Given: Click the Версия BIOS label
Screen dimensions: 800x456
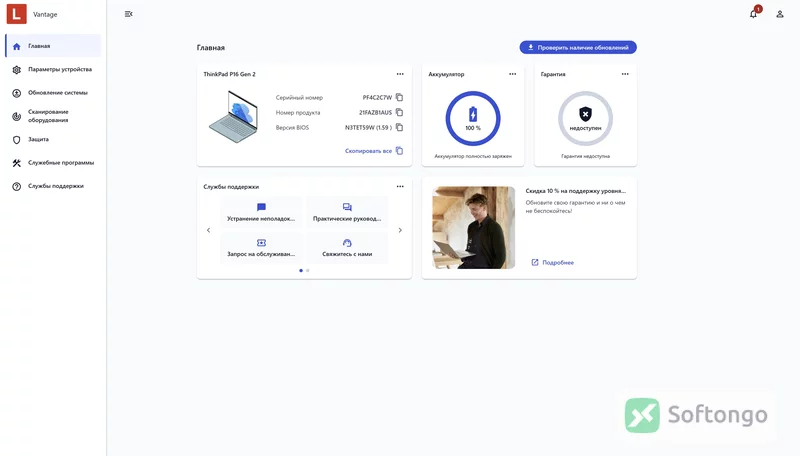Looking at the screenshot, I should (292, 128).
